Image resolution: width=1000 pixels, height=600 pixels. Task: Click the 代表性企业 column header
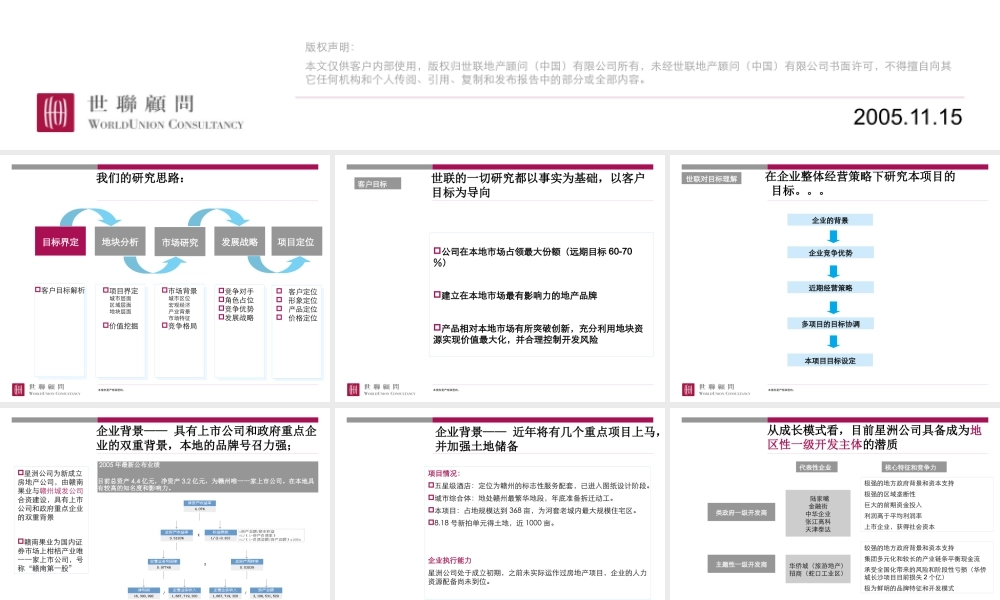point(817,467)
